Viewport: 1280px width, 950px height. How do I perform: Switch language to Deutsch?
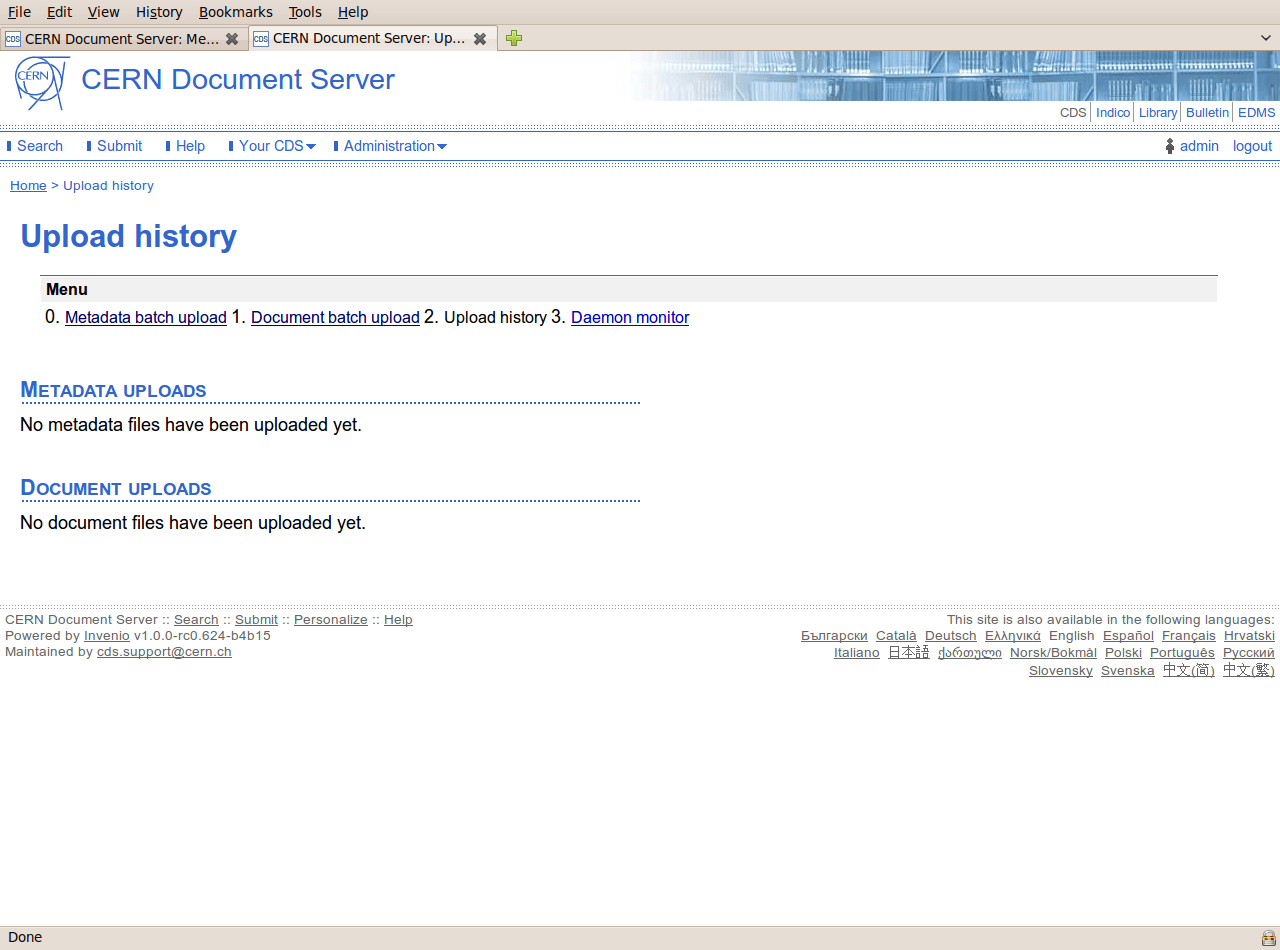point(951,636)
